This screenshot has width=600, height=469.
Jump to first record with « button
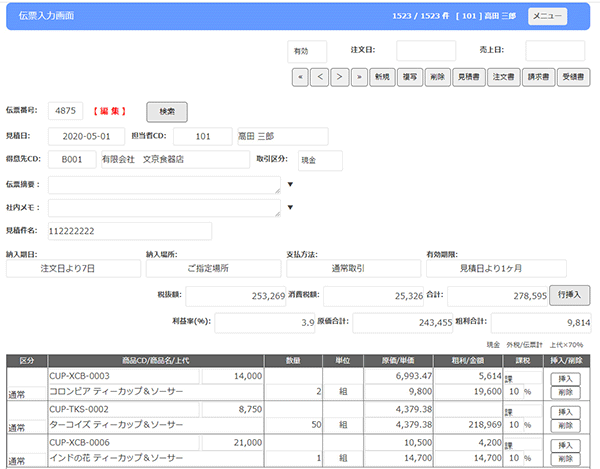click(x=300, y=77)
